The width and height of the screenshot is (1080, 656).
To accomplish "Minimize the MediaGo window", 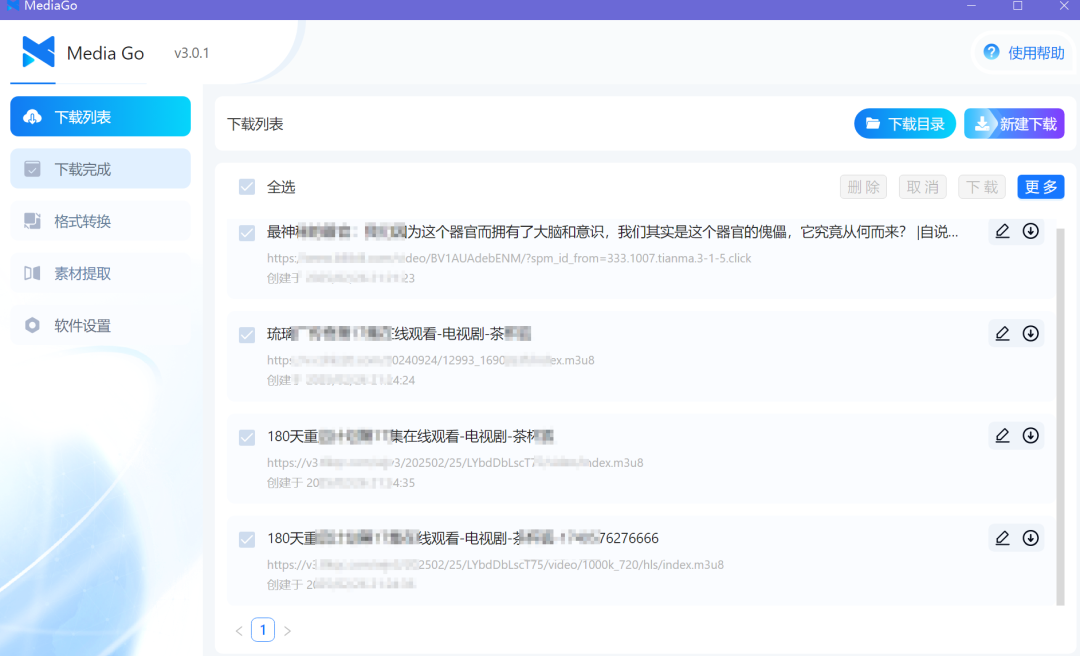I will click(x=971, y=6).
